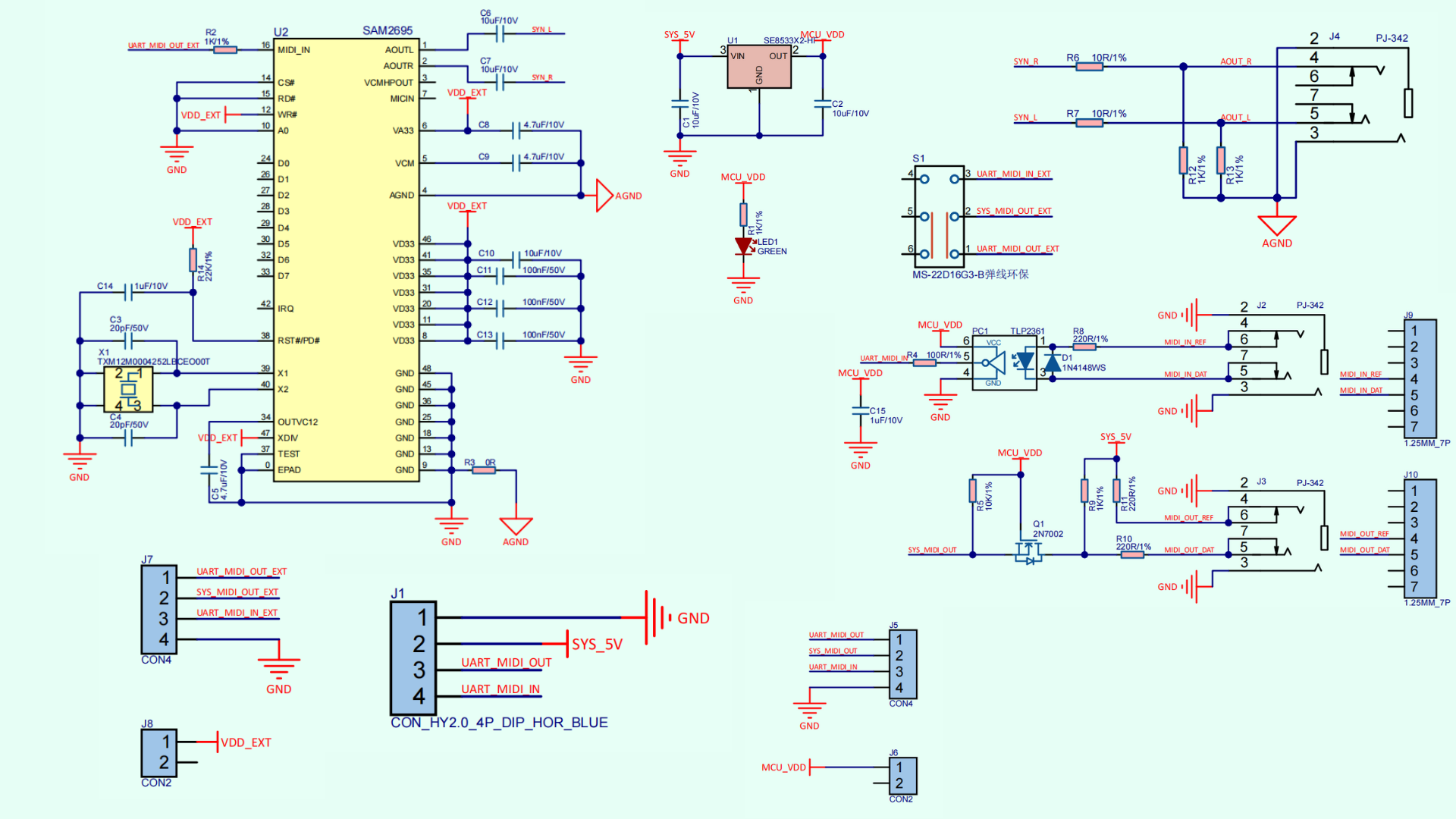Click the J4 PJ-342 jack label
The height and width of the screenshot is (819, 1456).
coord(1392,38)
